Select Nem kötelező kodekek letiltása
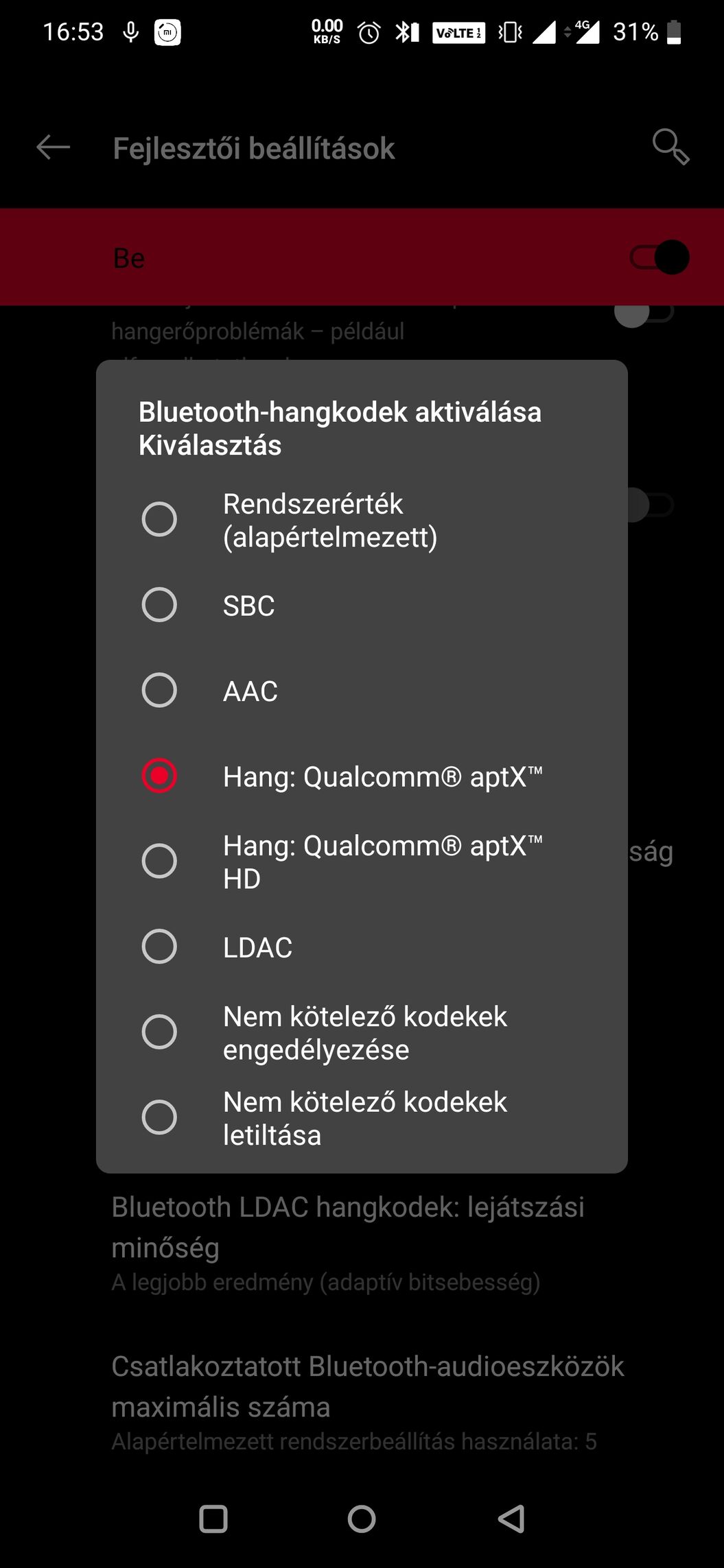Screen dimensions: 724x1568 [159, 1117]
